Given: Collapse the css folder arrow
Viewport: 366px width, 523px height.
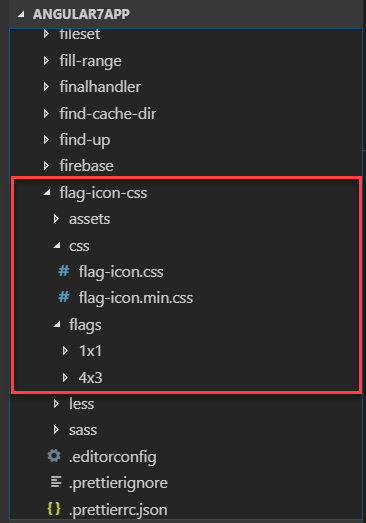Looking at the screenshot, I should point(57,245).
